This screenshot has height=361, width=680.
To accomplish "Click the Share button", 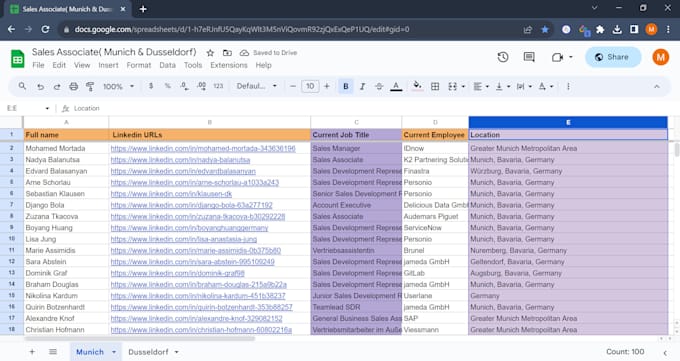I will point(613,57).
